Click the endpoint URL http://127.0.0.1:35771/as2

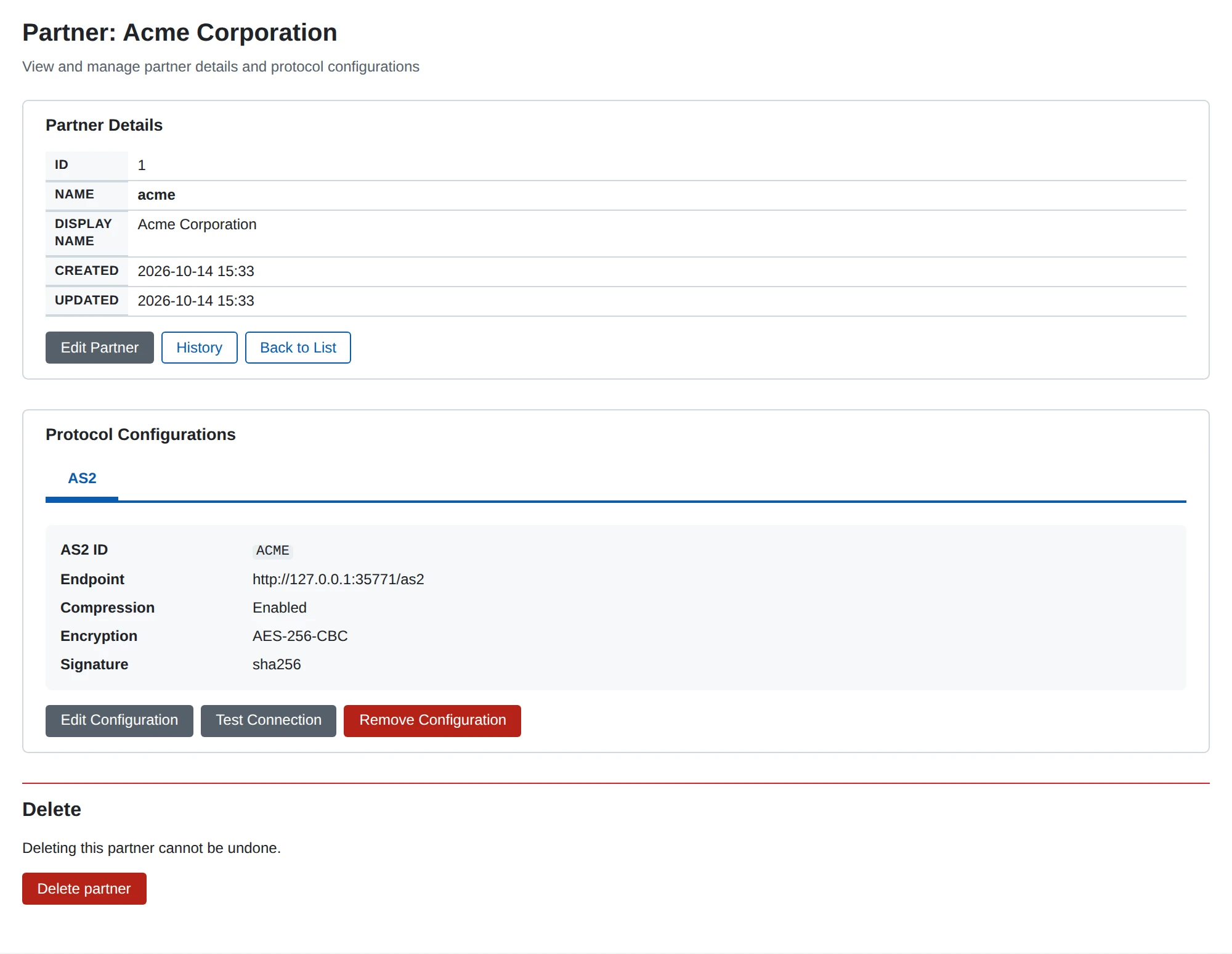tap(338, 579)
